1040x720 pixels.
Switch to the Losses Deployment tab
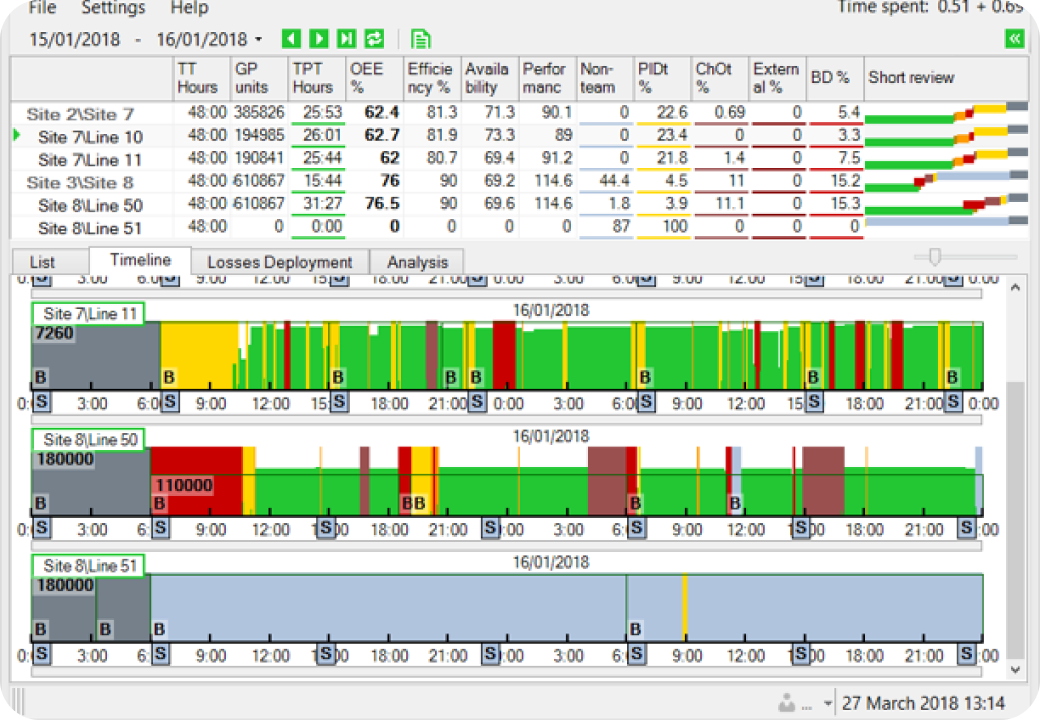click(x=279, y=262)
